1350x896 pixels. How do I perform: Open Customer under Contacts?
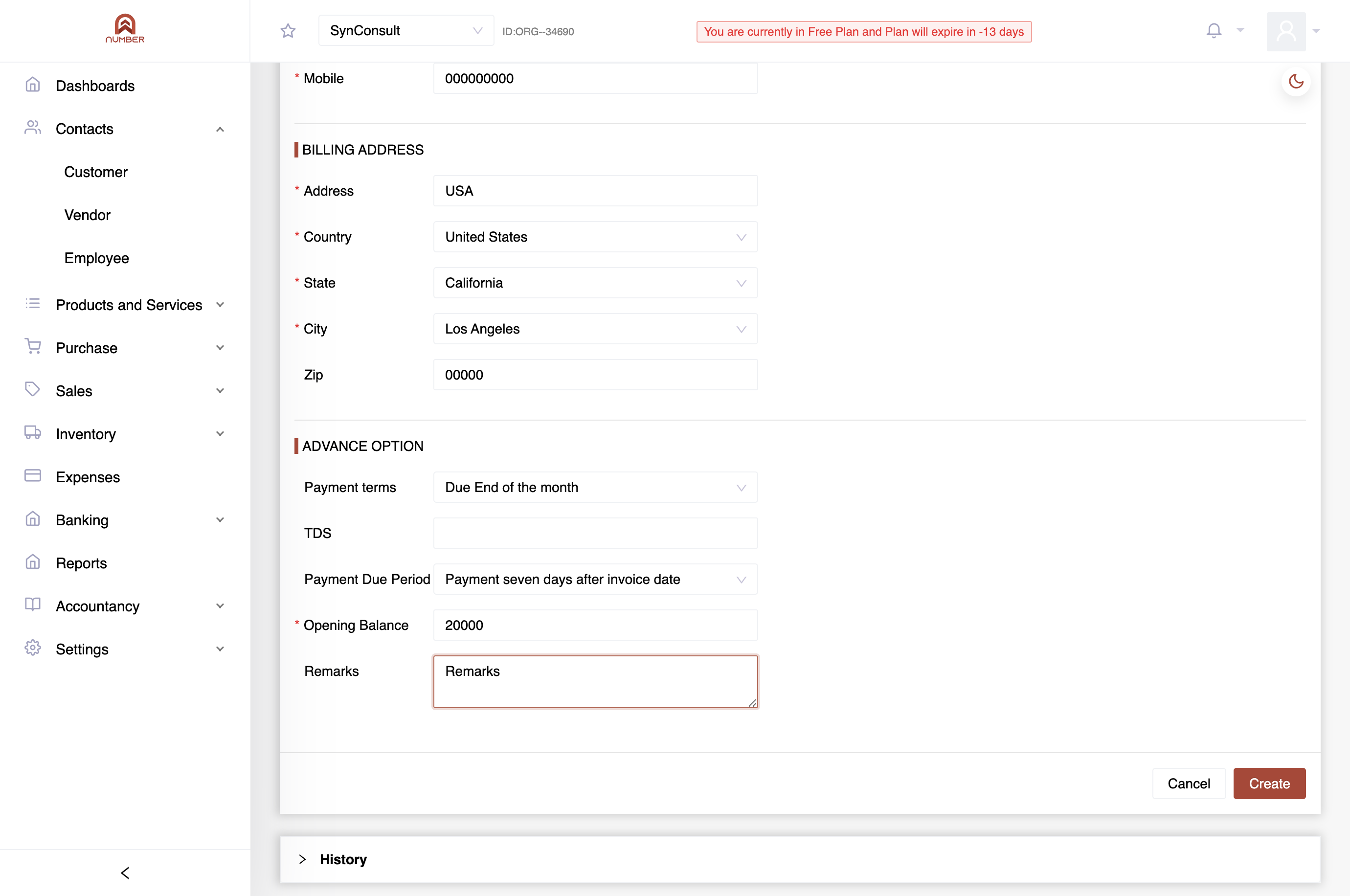click(x=96, y=172)
